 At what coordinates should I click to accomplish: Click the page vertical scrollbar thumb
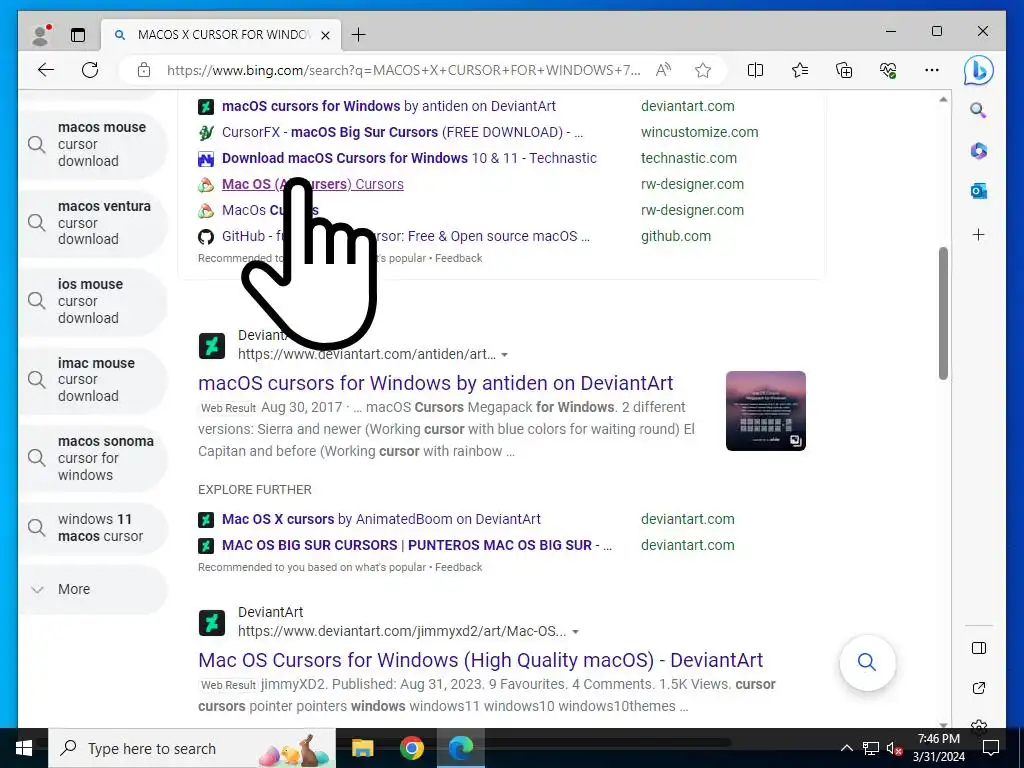pos(943,313)
